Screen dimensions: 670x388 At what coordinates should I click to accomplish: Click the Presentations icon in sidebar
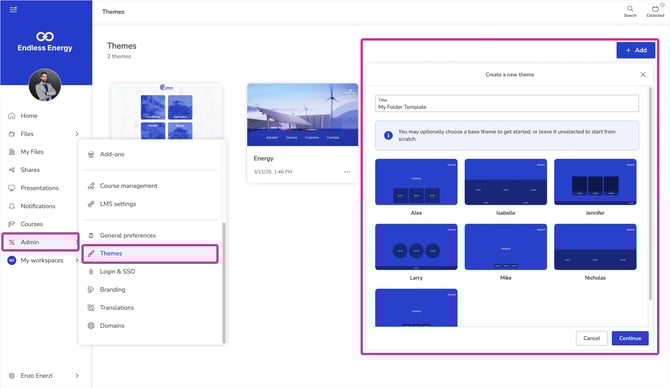pos(12,188)
